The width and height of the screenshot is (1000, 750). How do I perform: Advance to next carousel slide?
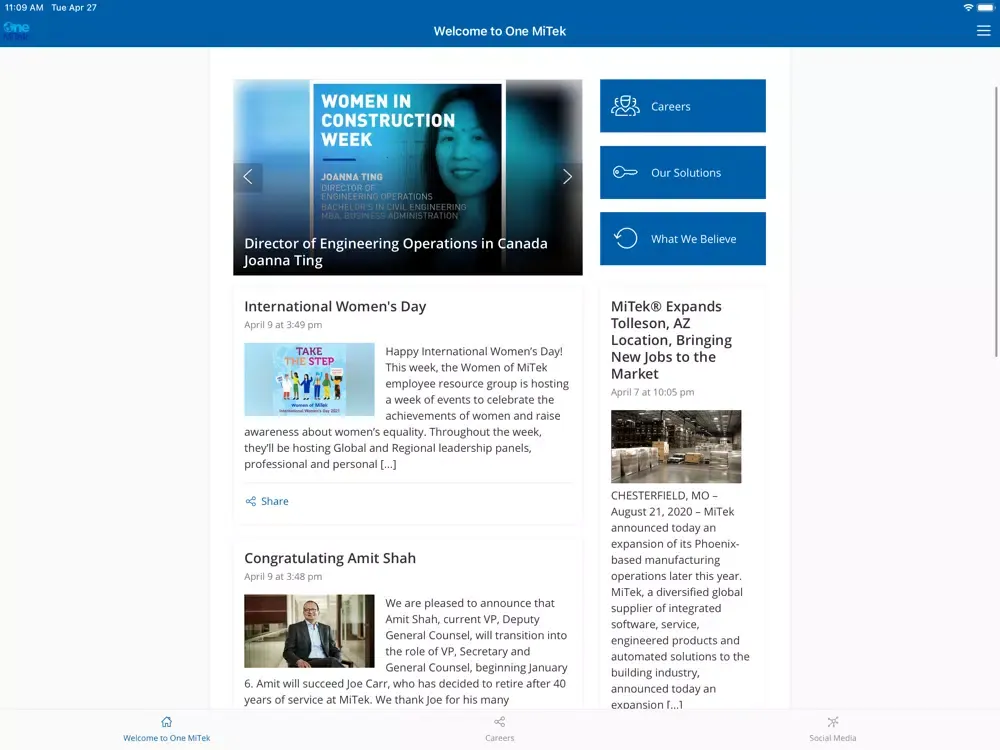click(x=567, y=177)
